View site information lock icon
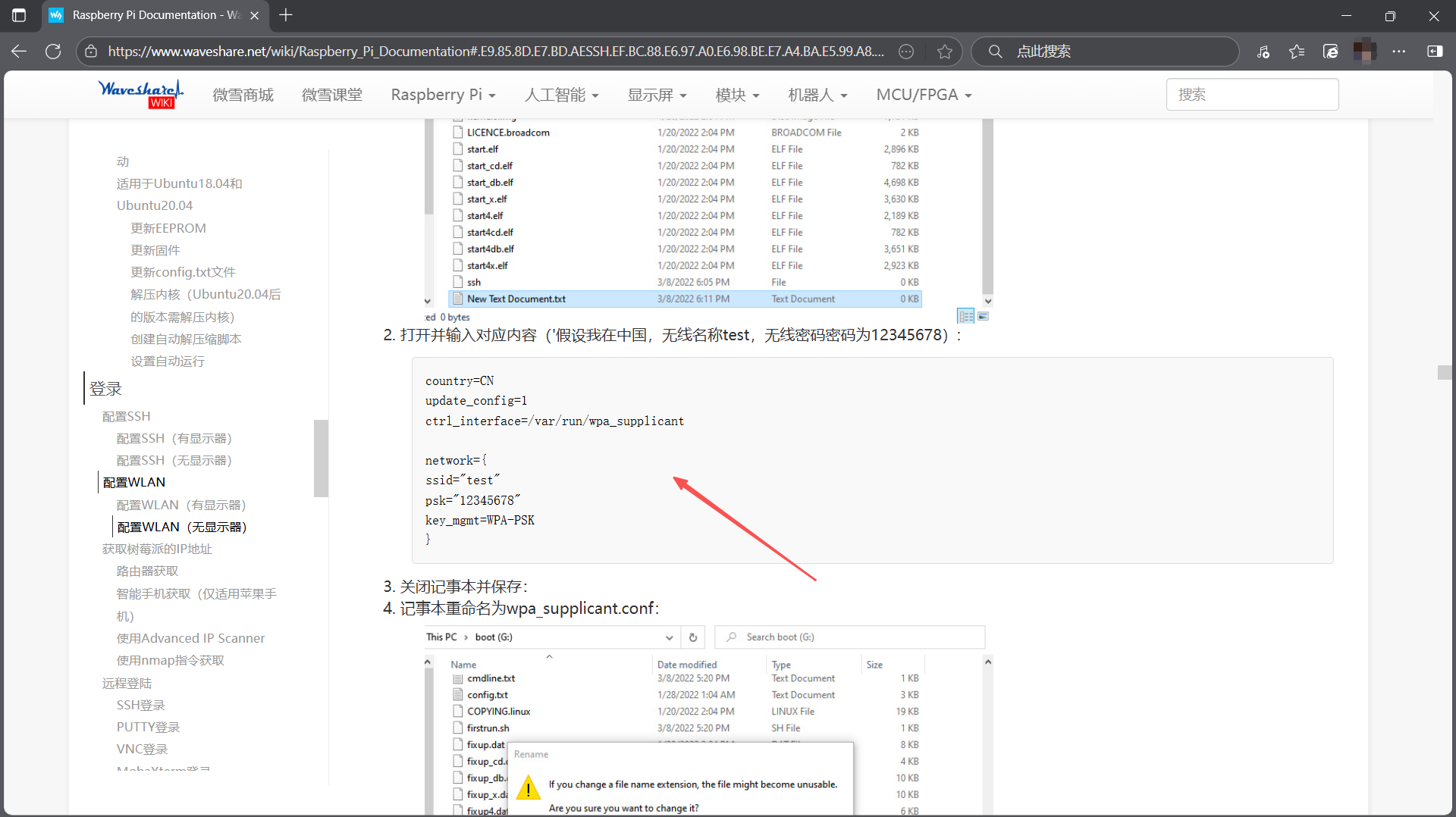The height and width of the screenshot is (817, 1456). pyautogui.click(x=91, y=52)
